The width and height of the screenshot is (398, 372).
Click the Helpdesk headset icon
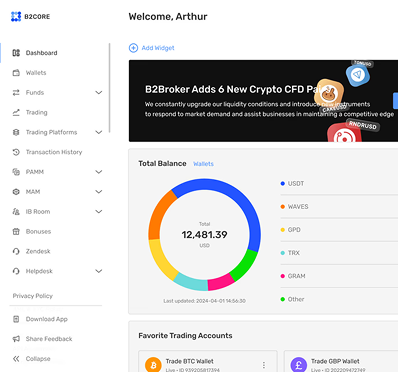tap(16, 271)
